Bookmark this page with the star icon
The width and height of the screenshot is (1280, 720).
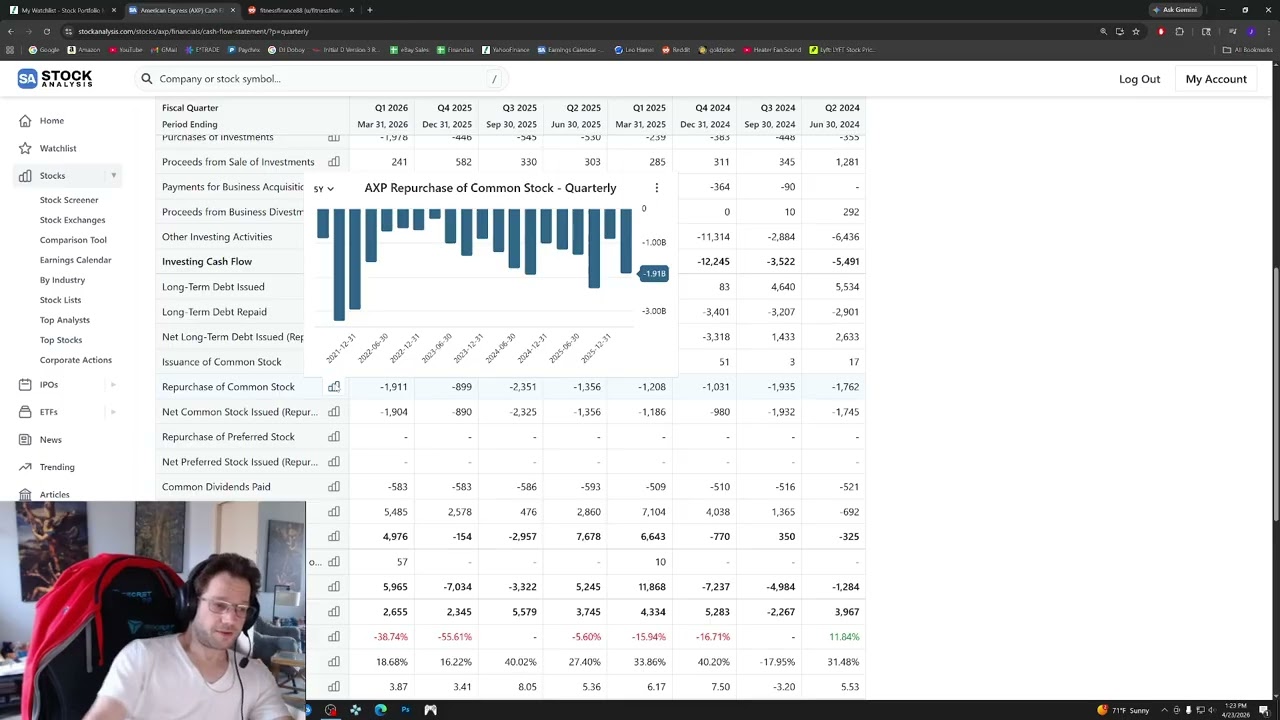click(x=1136, y=31)
